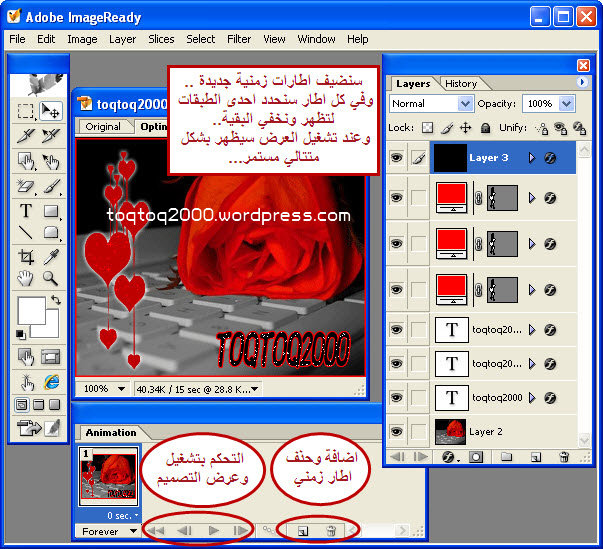This screenshot has height=549, width=603.
Task: Play the animation
Action: (x=213, y=530)
